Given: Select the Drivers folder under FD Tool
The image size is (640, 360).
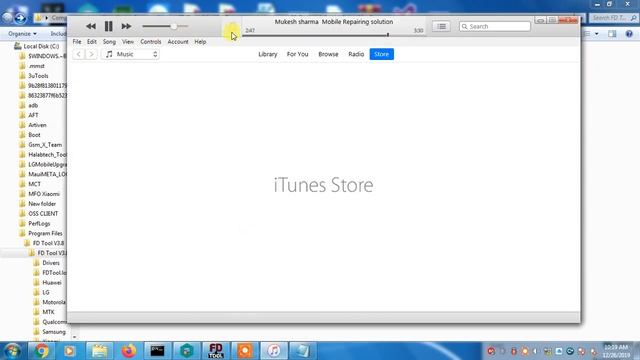Looking at the screenshot, I should point(51,263).
